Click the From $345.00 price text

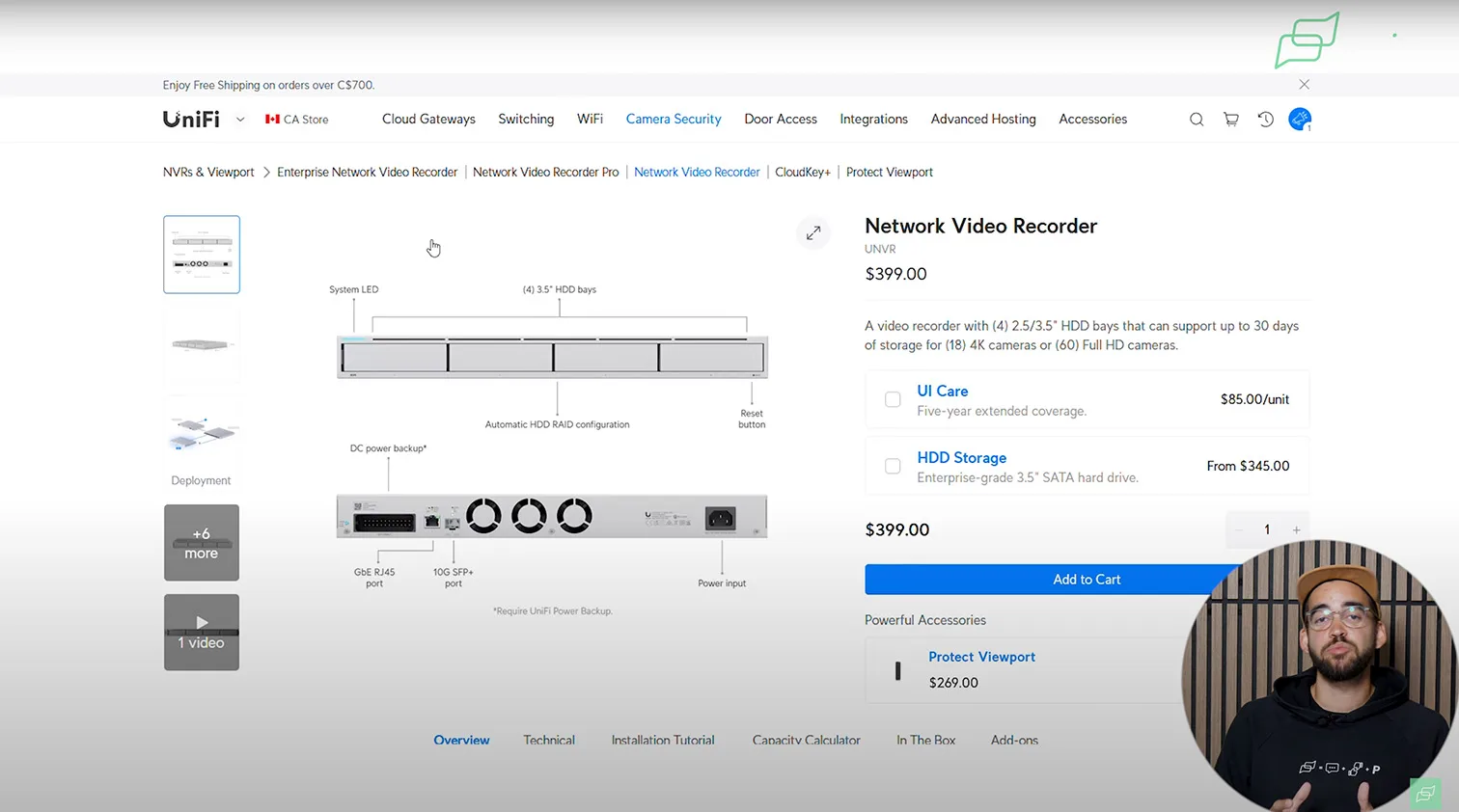(x=1248, y=466)
